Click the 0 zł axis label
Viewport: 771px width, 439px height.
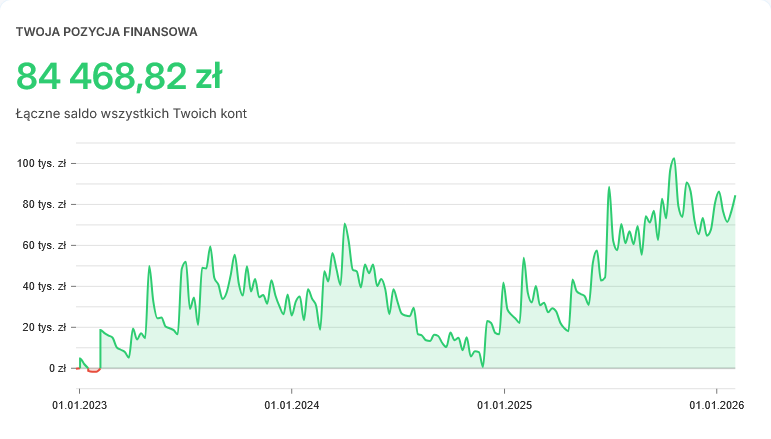(x=56, y=368)
